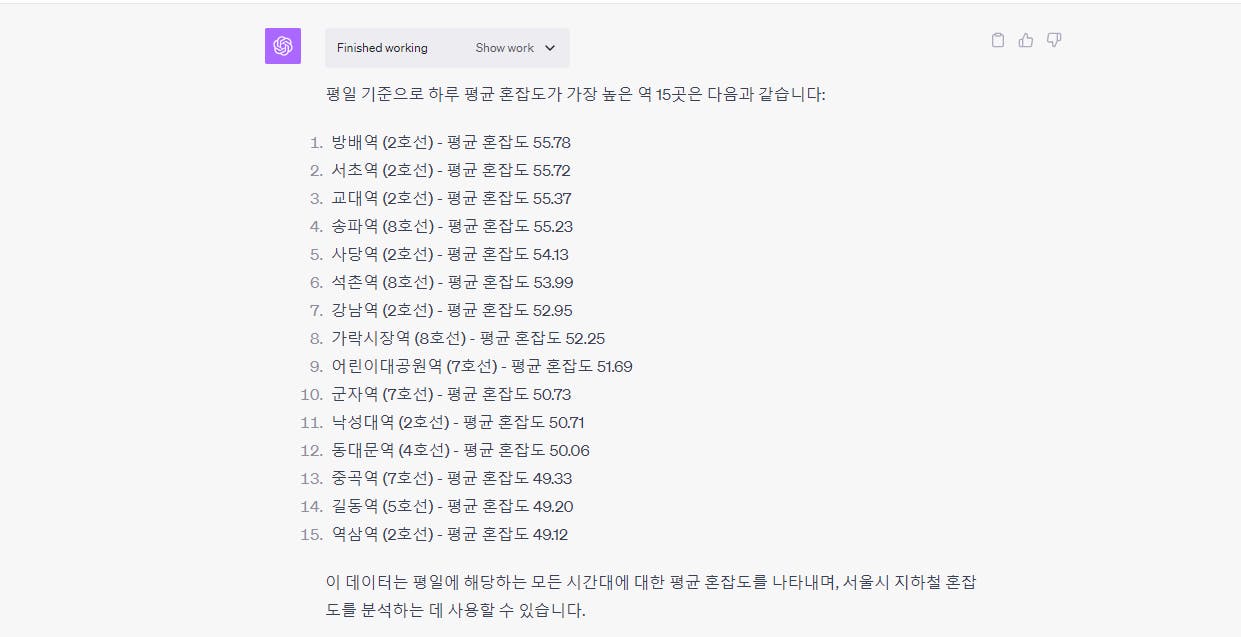Screen dimensions: 1241x637
Task: Select the 방배역 (2호선) list entry
Action: tap(451, 142)
